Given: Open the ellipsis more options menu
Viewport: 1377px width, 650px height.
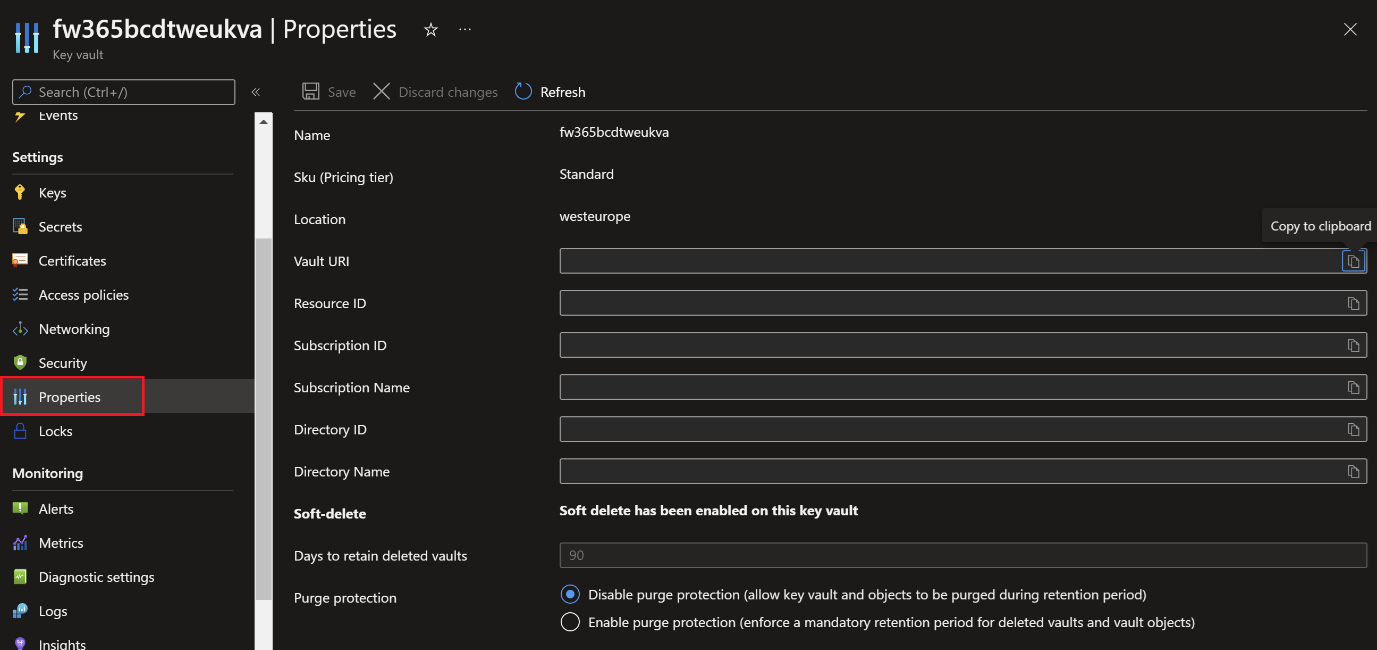Looking at the screenshot, I should pyautogui.click(x=465, y=30).
